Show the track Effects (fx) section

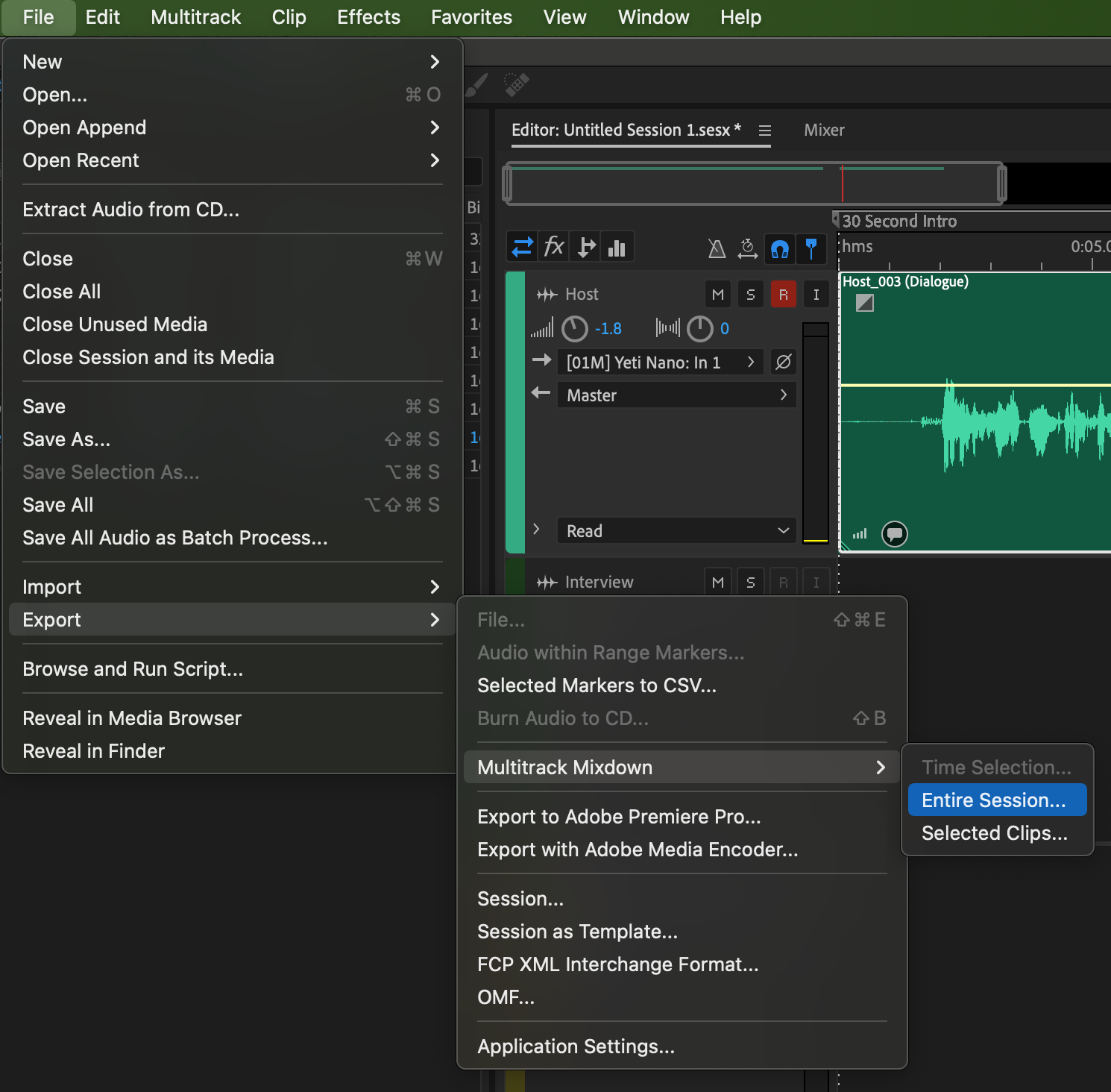(554, 247)
